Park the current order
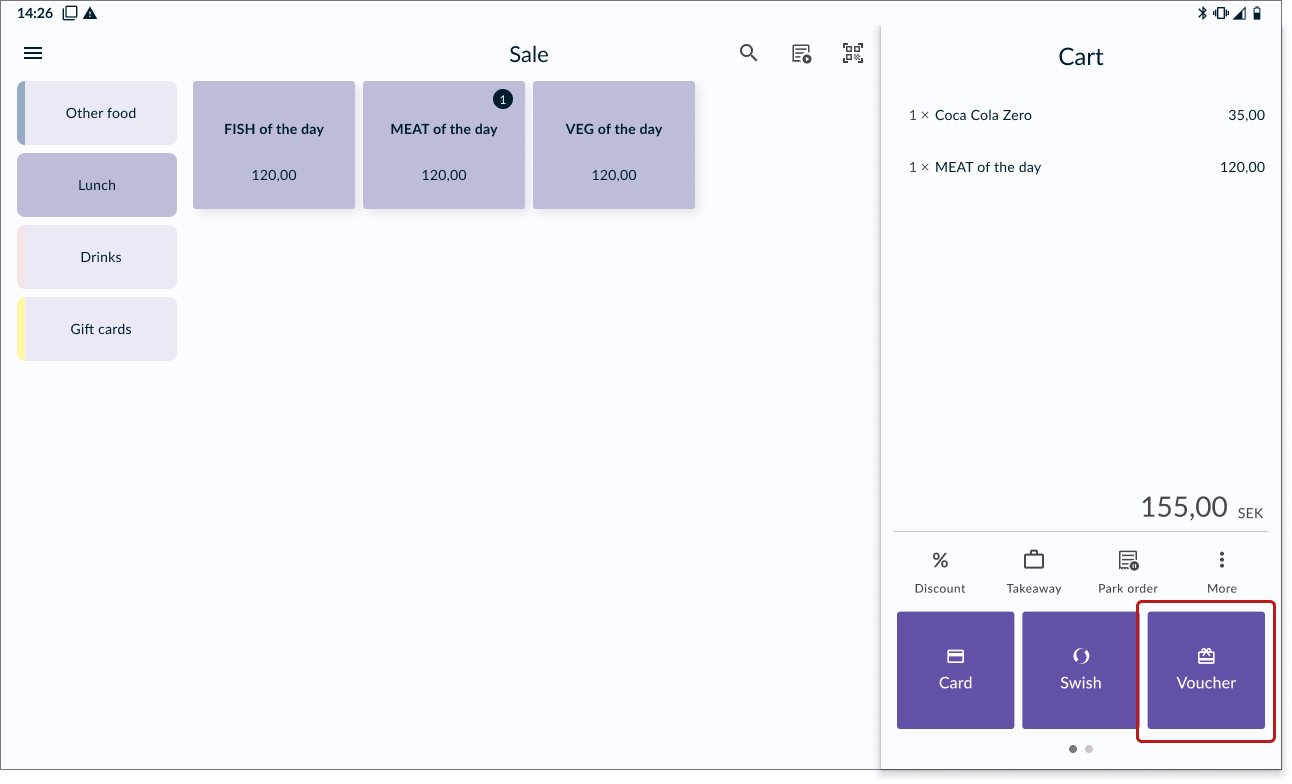This screenshot has width=1292, height=784. (x=1127, y=571)
